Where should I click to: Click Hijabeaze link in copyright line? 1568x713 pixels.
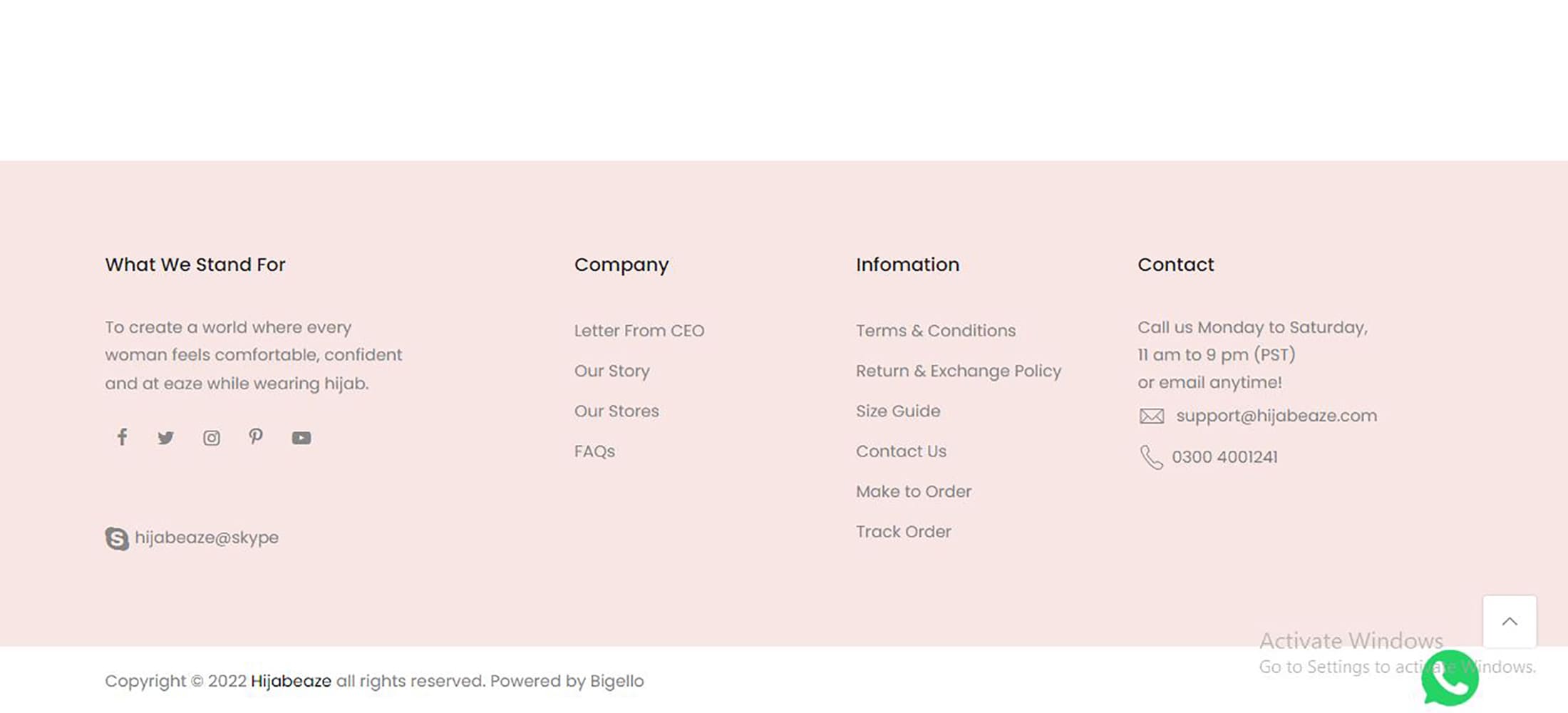point(291,681)
